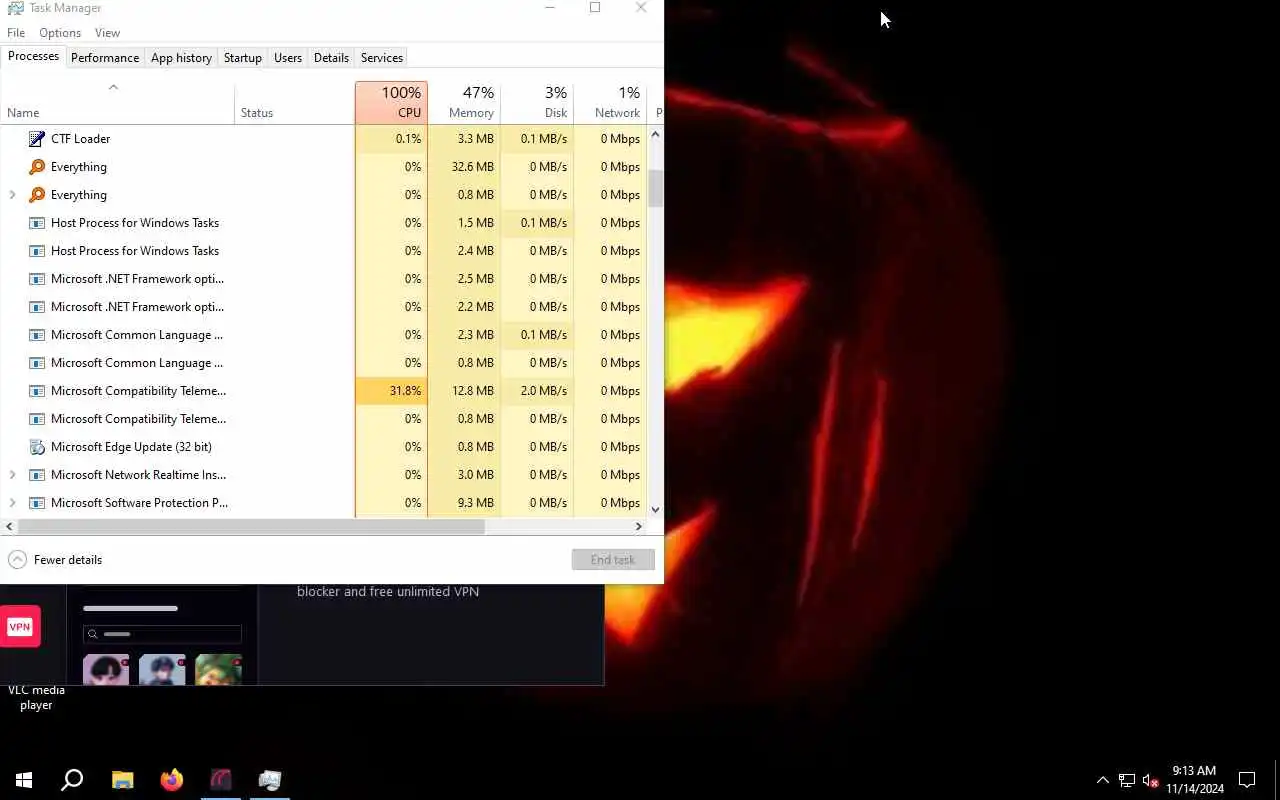Click the vertical scrollbar up arrow
Screen dimensions: 1280x800
(656, 134)
